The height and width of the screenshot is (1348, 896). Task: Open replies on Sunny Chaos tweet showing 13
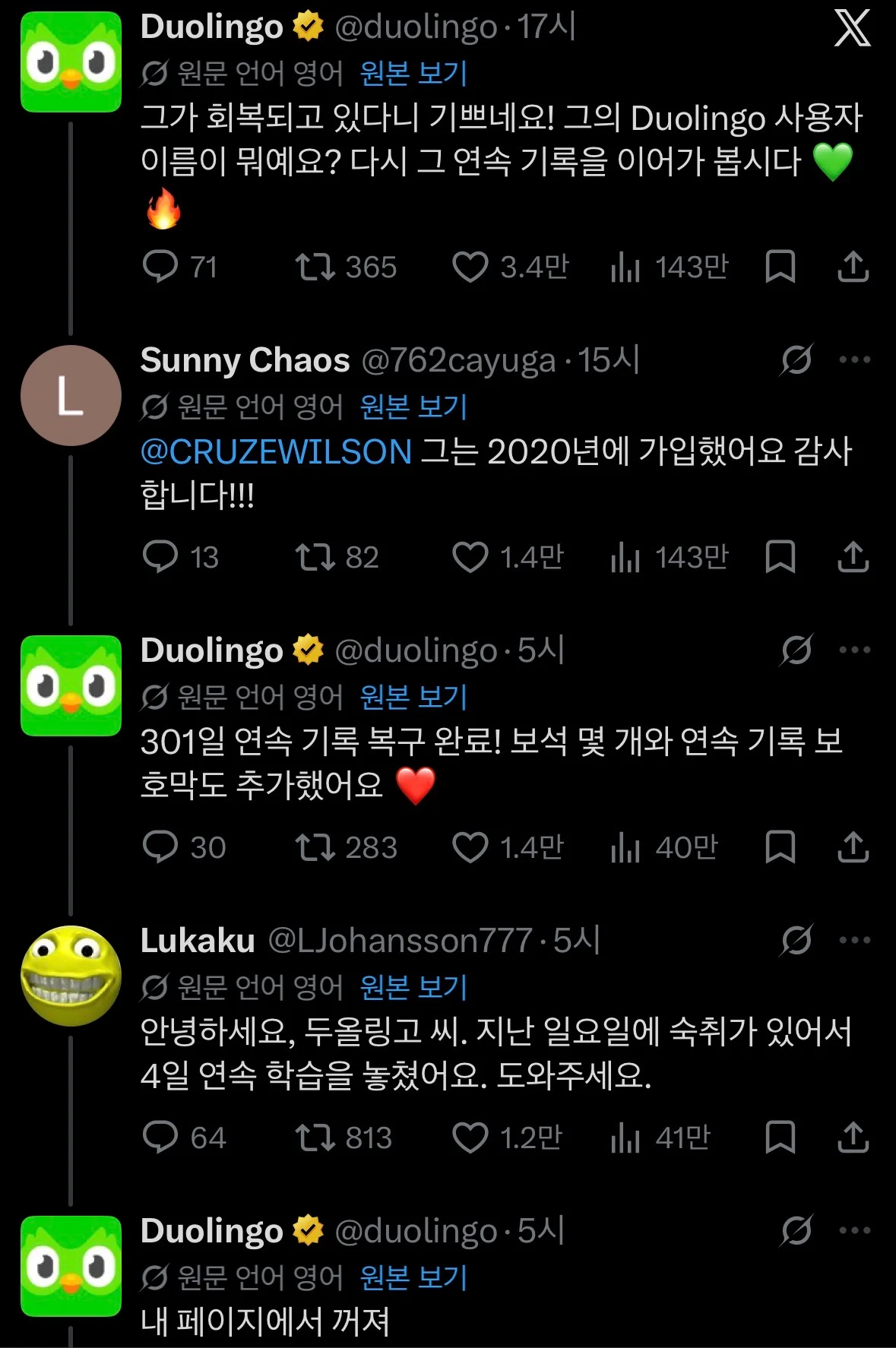160,557
